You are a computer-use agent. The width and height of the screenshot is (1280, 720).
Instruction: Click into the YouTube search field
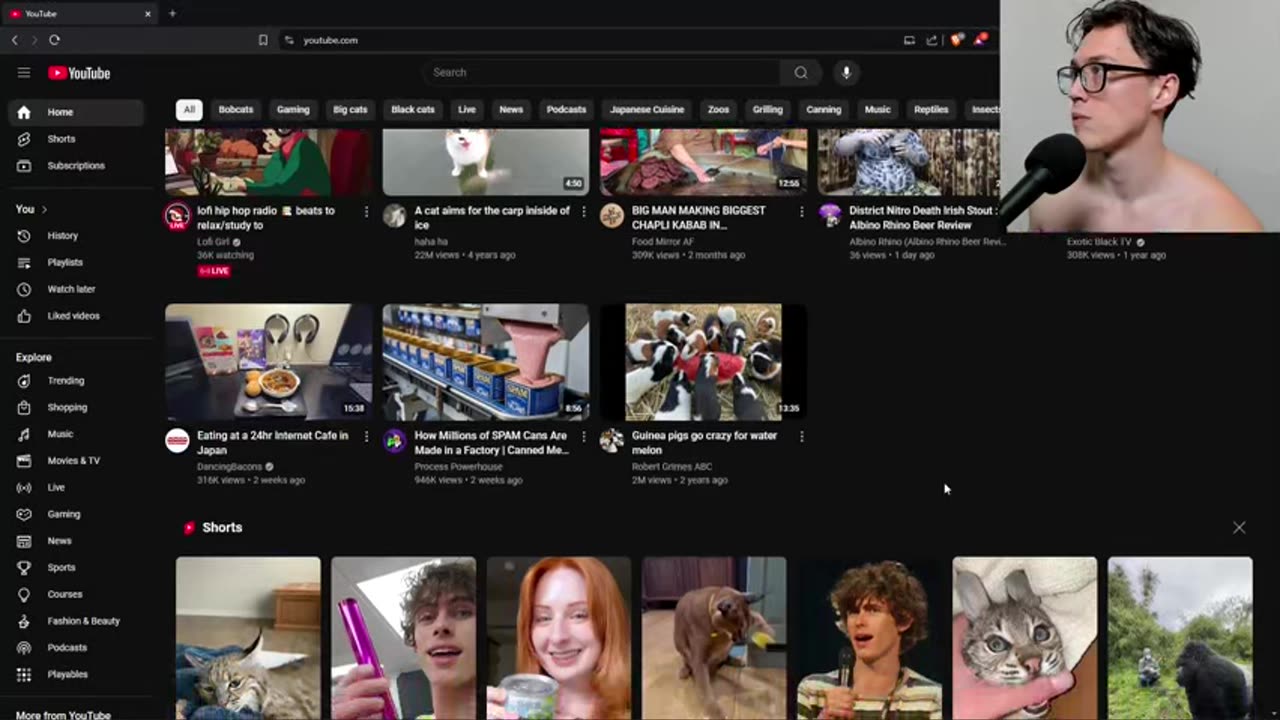coord(601,72)
